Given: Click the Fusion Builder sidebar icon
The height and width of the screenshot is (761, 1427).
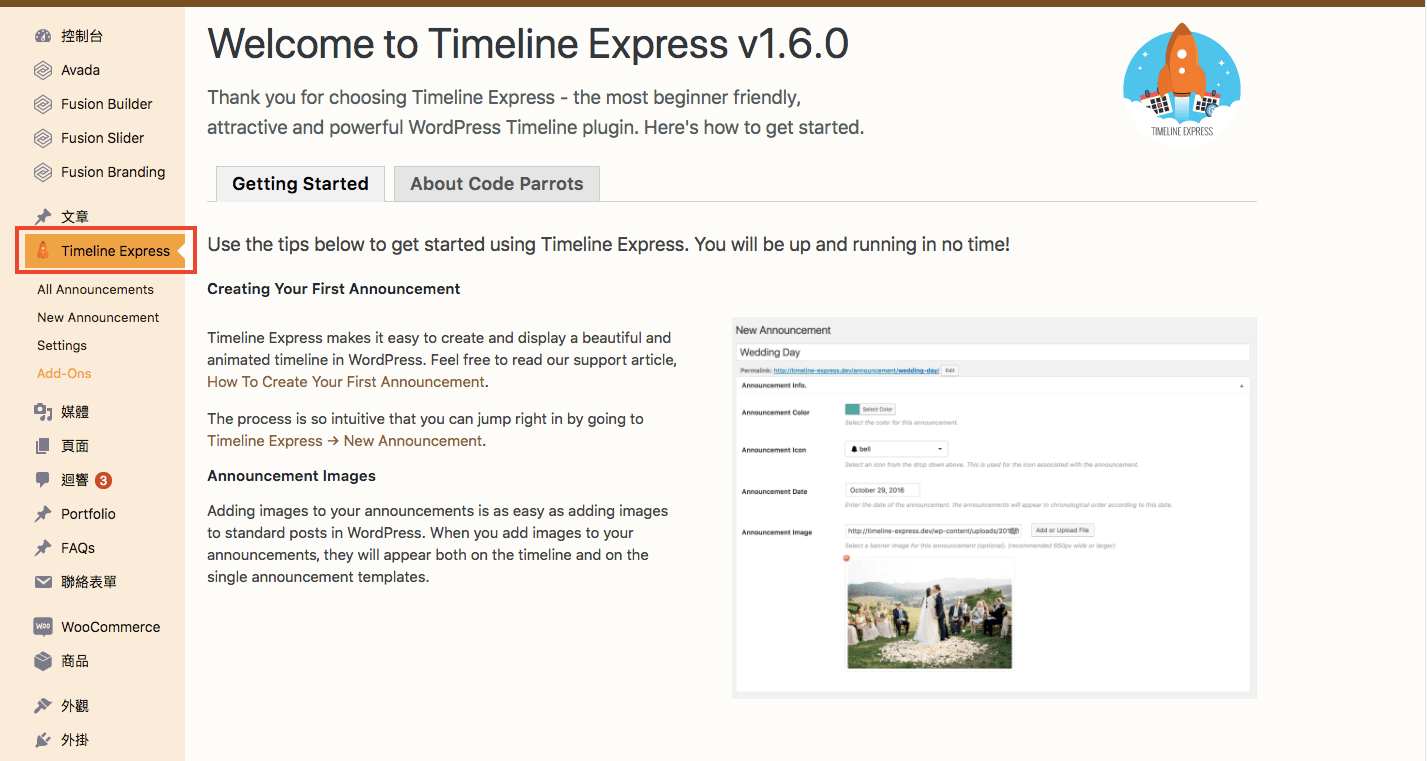Looking at the screenshot, I should pos(43,104).
